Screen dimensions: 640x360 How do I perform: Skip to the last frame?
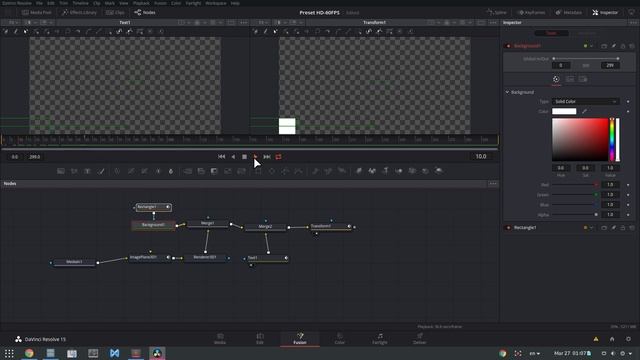click(x=267, y=157)
